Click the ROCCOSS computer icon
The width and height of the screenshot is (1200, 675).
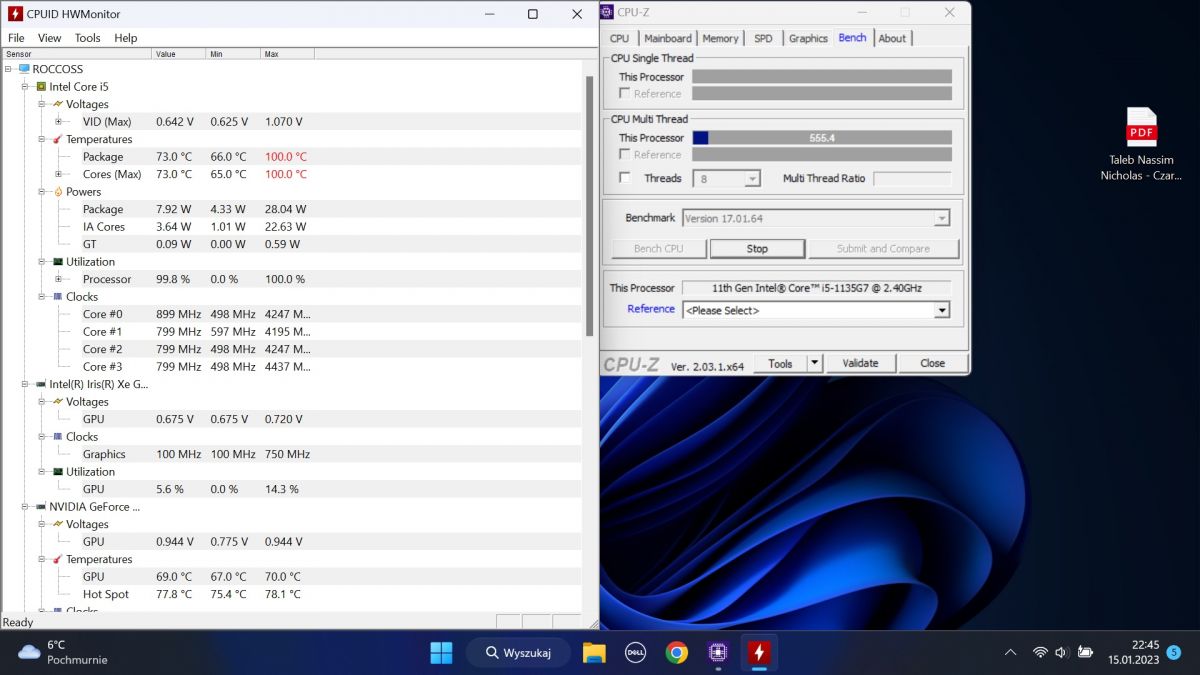tap(24, 69)
